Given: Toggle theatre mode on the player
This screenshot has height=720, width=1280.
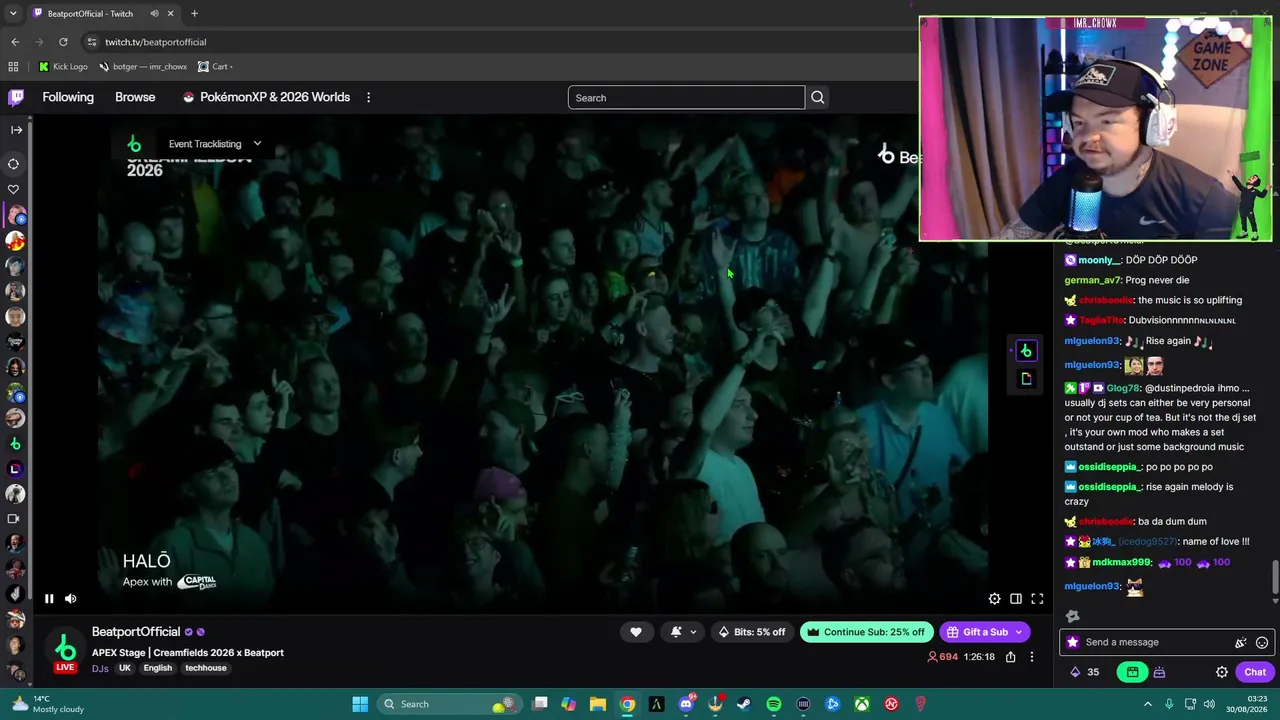Looking at the screenshot, I should [x=1016, y=599].
